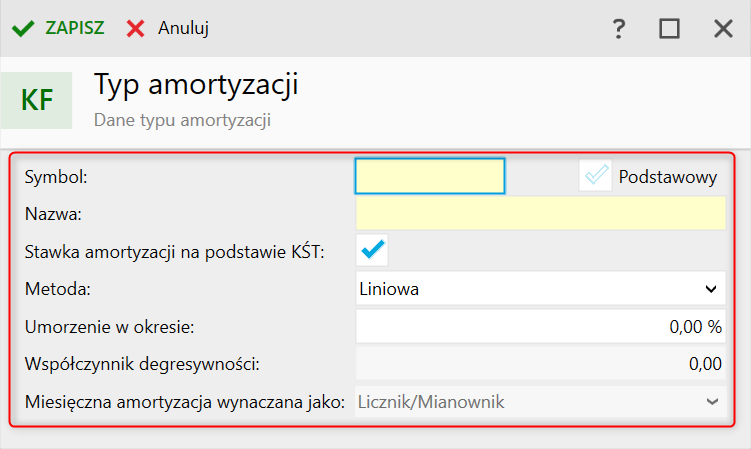
Task: Click into the Nazwa text field
Action: (540, 213)
